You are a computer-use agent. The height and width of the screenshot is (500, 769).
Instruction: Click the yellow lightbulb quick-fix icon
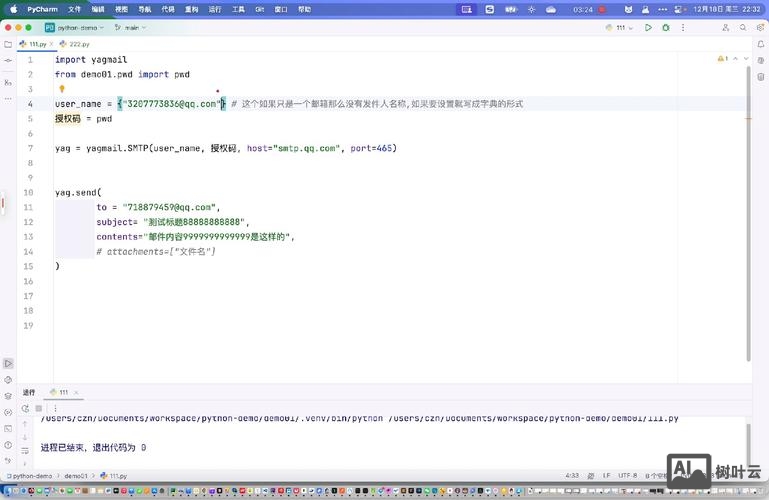point(61,89)
